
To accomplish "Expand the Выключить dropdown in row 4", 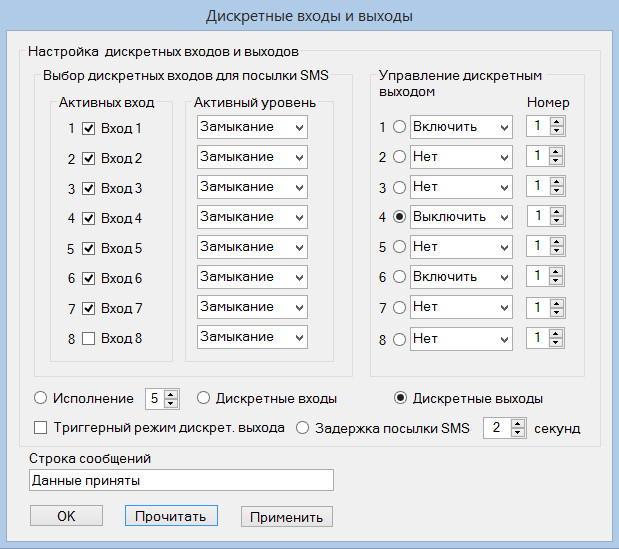I will (461, 217).
